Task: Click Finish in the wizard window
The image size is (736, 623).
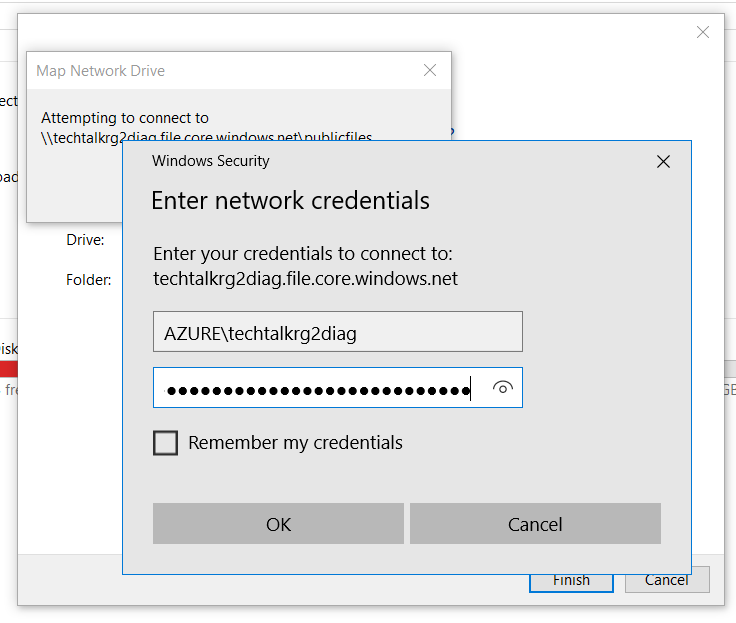Action: [x=571, y=583]
